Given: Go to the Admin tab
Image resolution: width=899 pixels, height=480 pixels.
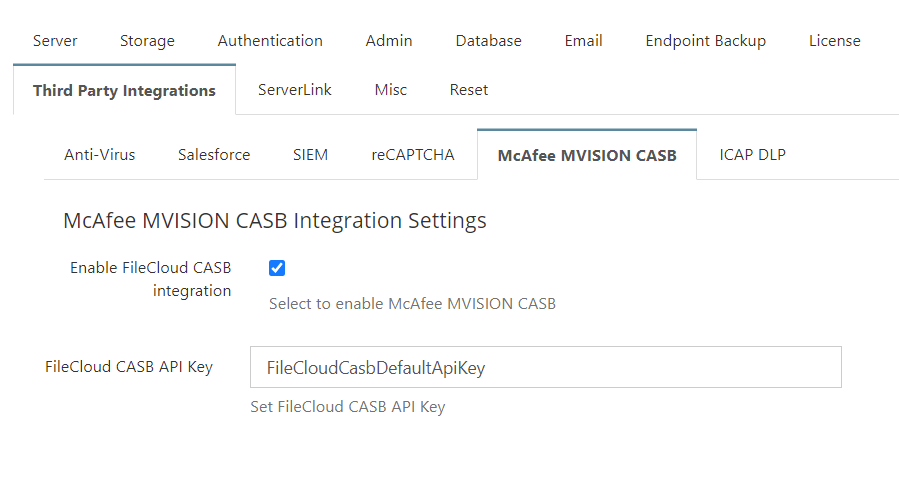Looking at the screenshot, I should click(389, 41).
